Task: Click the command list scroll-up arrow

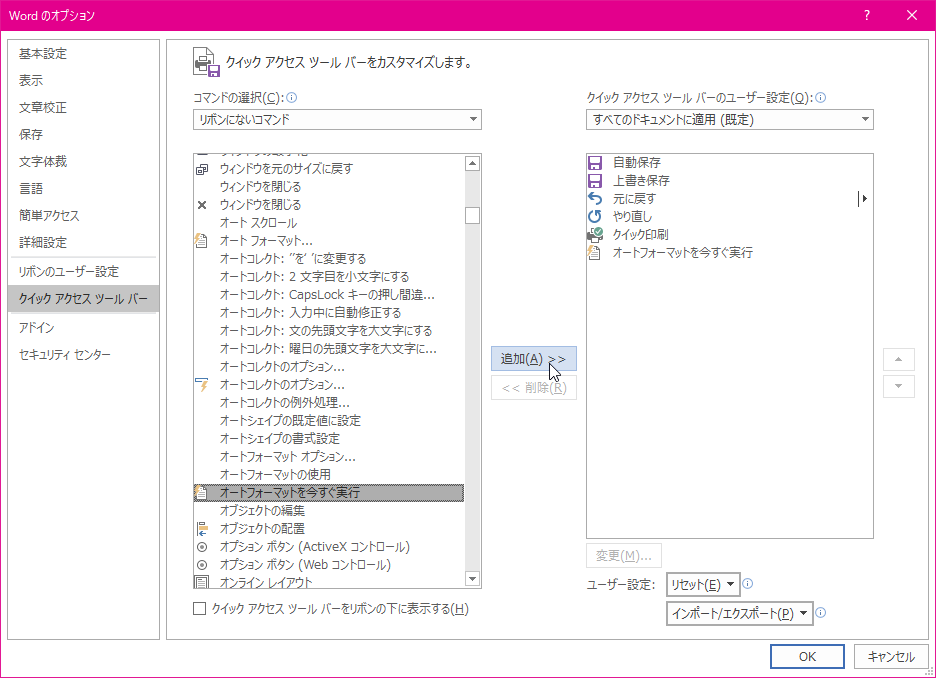Action: pos(472,163)
